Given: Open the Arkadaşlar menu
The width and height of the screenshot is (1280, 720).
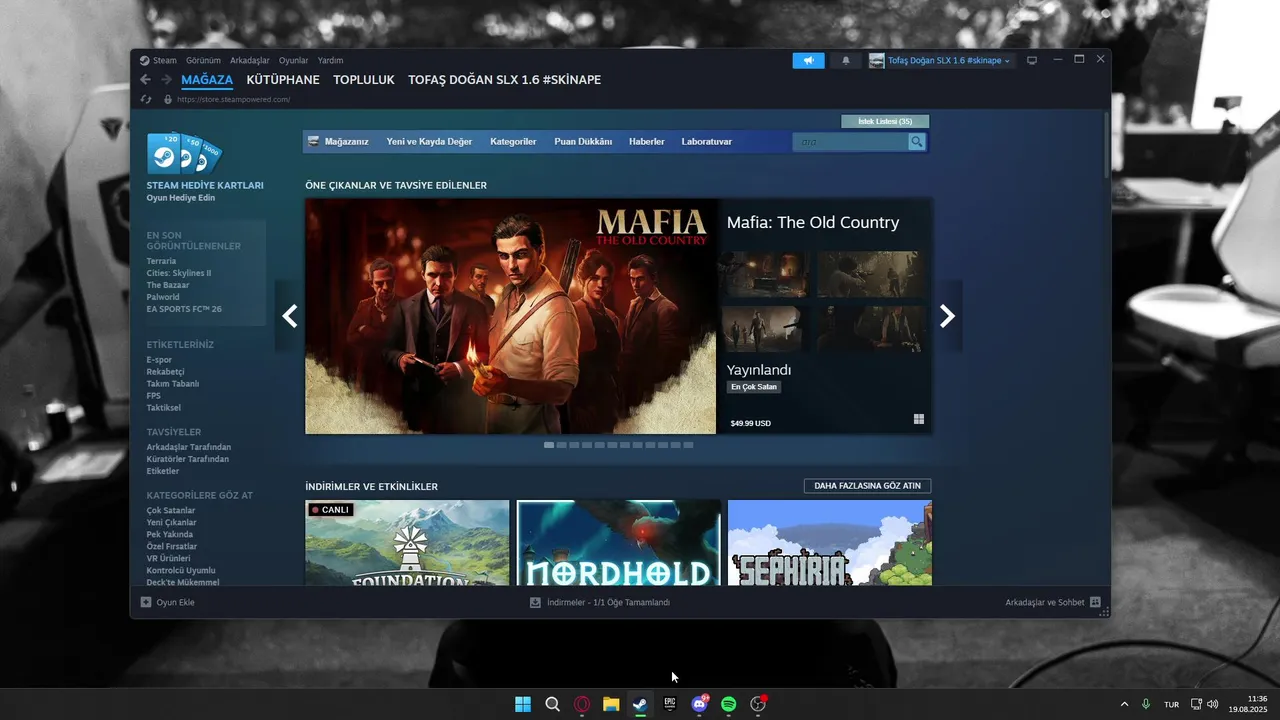Looking at the screenshot, I should pyautogui.click(x=250, y=61).
